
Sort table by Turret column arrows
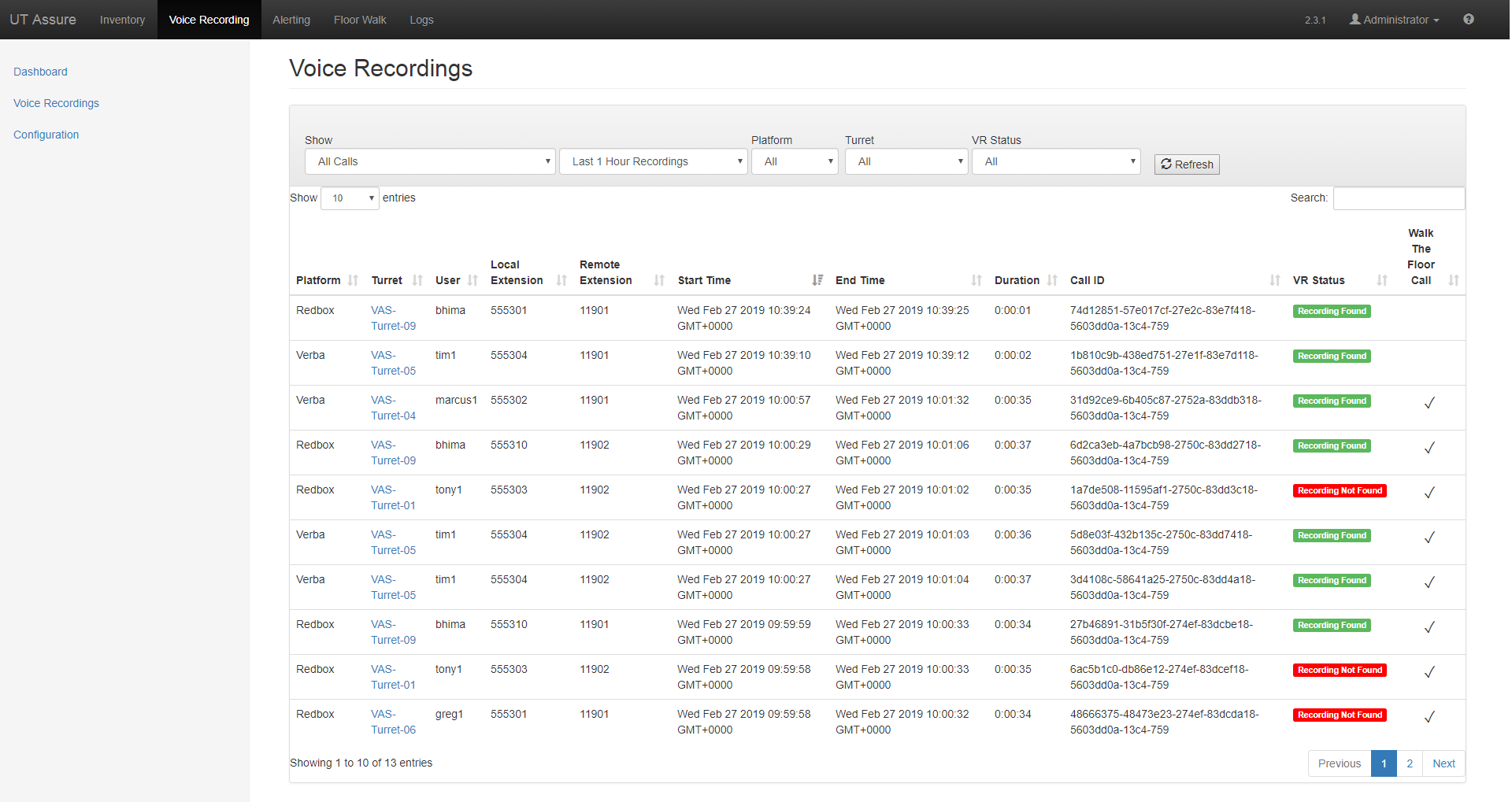(x=418, y=280)
